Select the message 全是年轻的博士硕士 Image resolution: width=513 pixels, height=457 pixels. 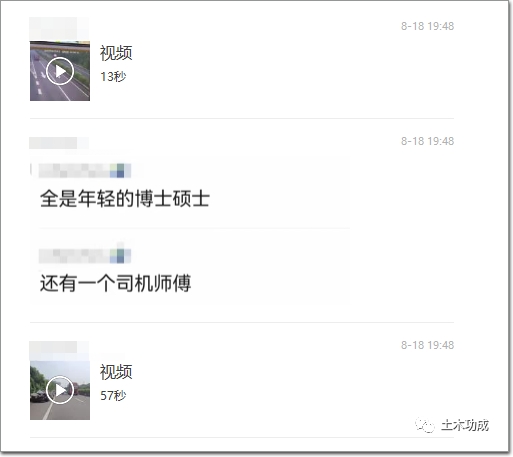click(x=125, y=198)
